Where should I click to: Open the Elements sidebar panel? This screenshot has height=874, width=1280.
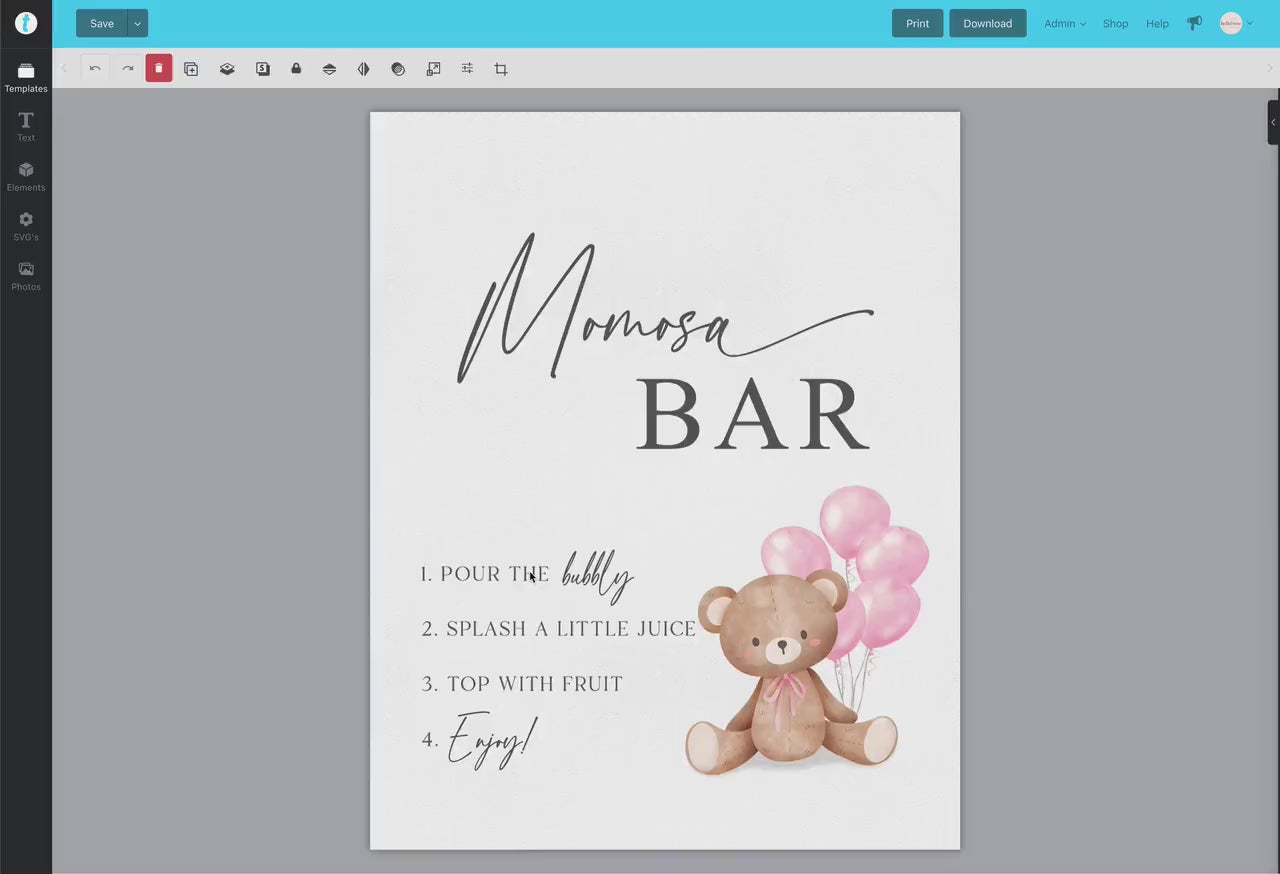pyautogui.click(x=26, y=177)
